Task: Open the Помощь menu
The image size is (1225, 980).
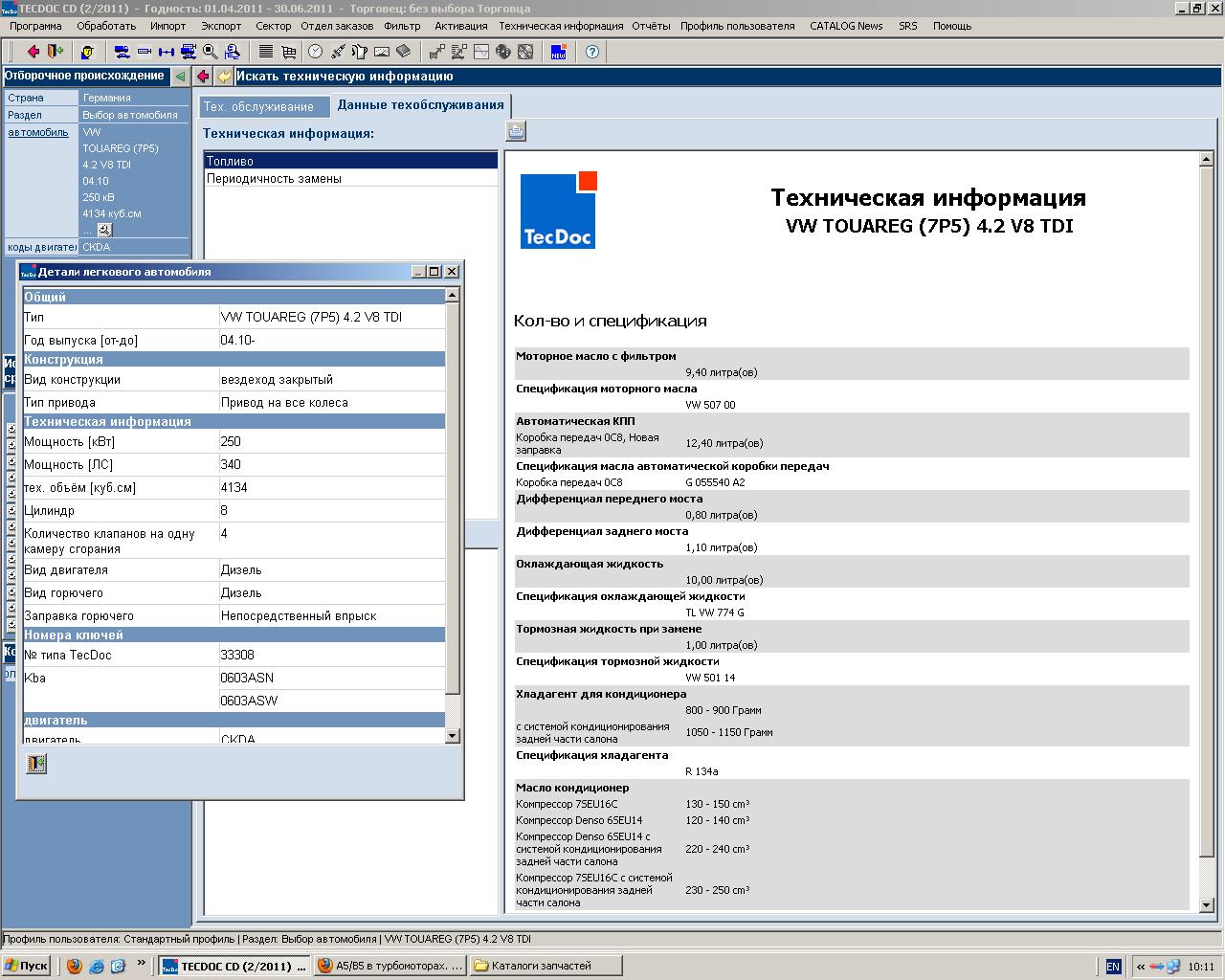Action: (x=952, y=26)
